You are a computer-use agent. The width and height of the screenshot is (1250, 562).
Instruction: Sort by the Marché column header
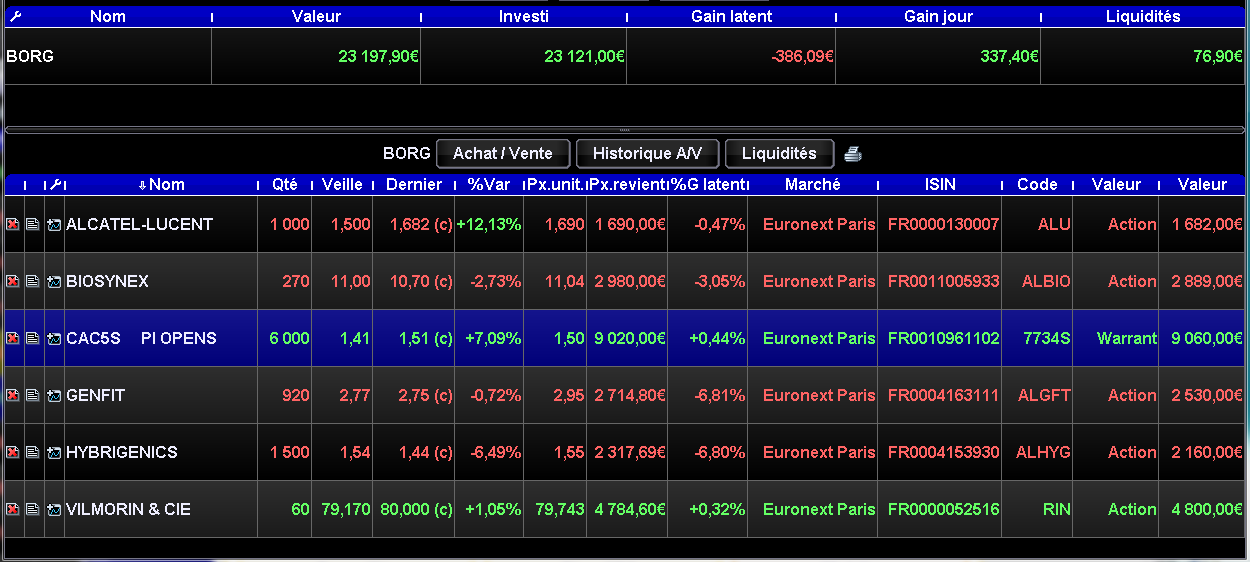[x=813, y=184]
